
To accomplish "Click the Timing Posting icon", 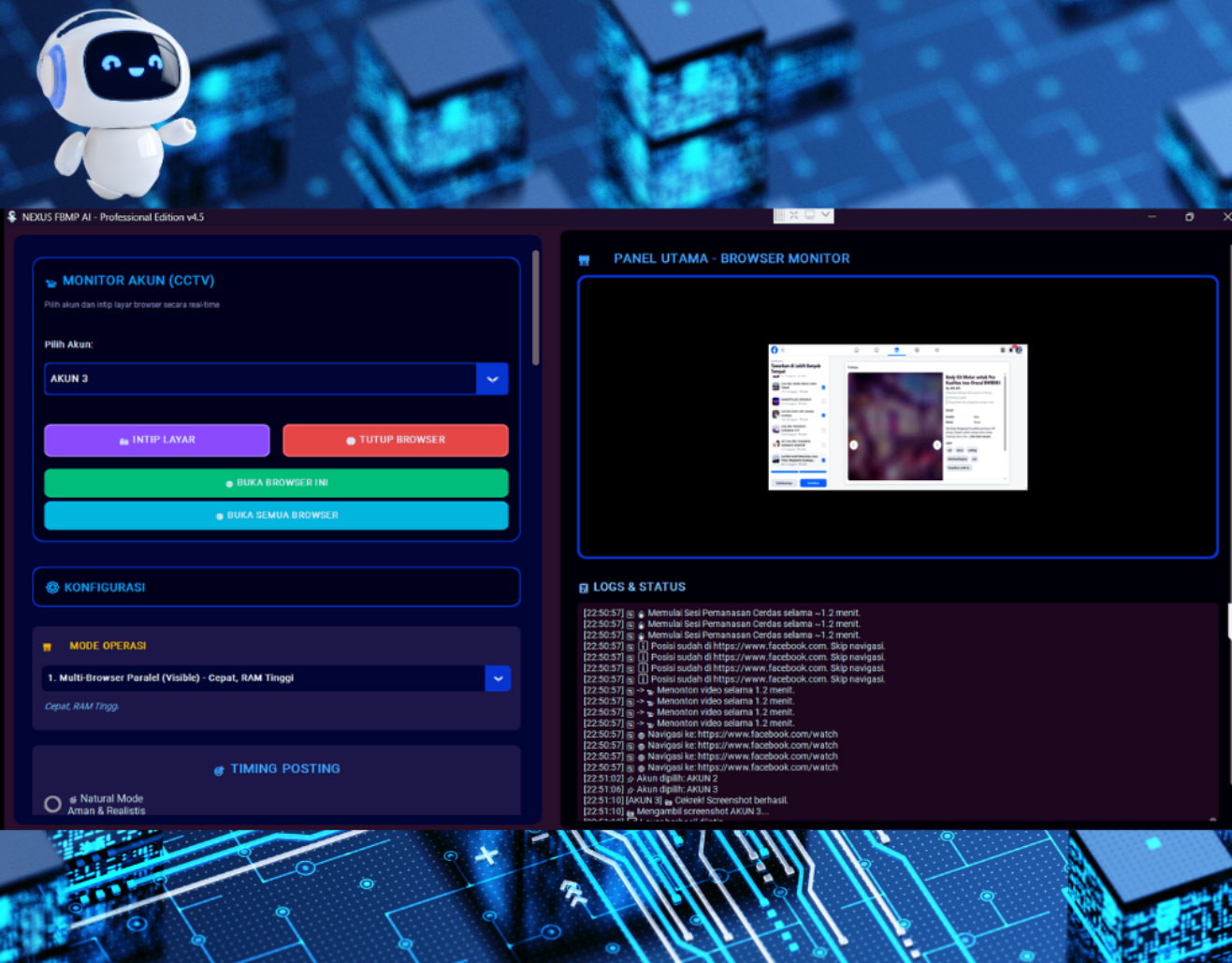I will 219,768.
